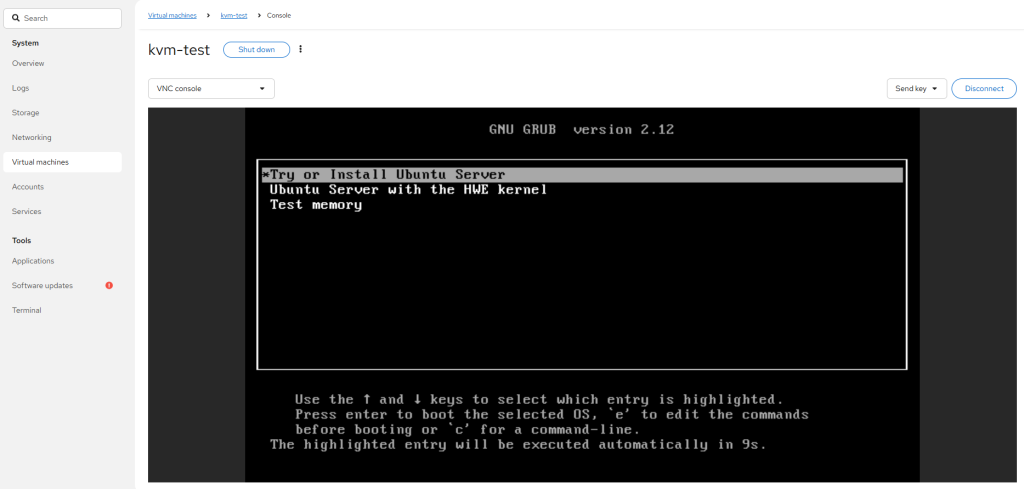Open the VNC console type dropdown

click(212, 88)
